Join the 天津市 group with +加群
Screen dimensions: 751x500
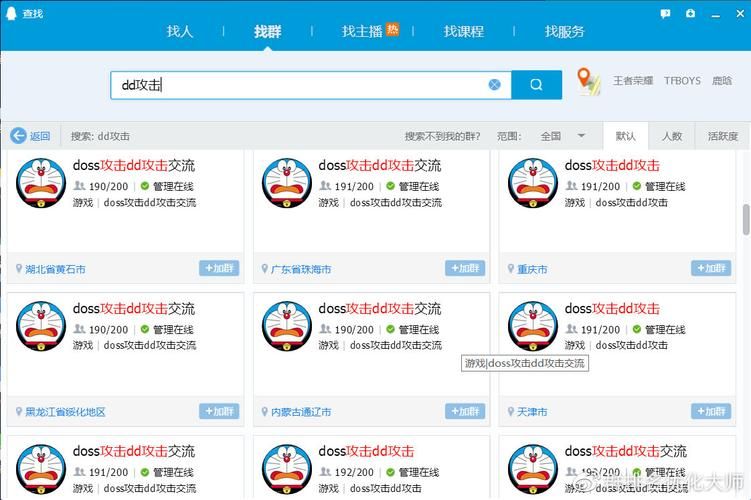pos(711,411)
